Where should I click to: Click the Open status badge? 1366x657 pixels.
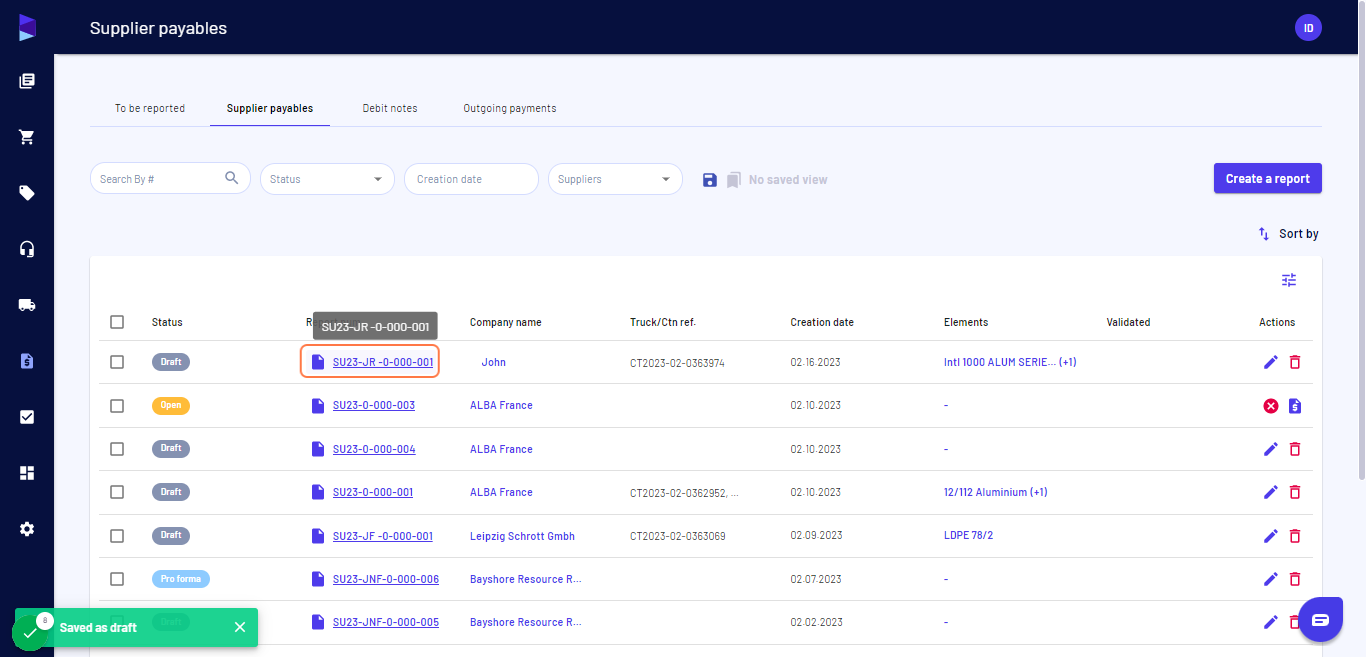[x=171, y=406]
